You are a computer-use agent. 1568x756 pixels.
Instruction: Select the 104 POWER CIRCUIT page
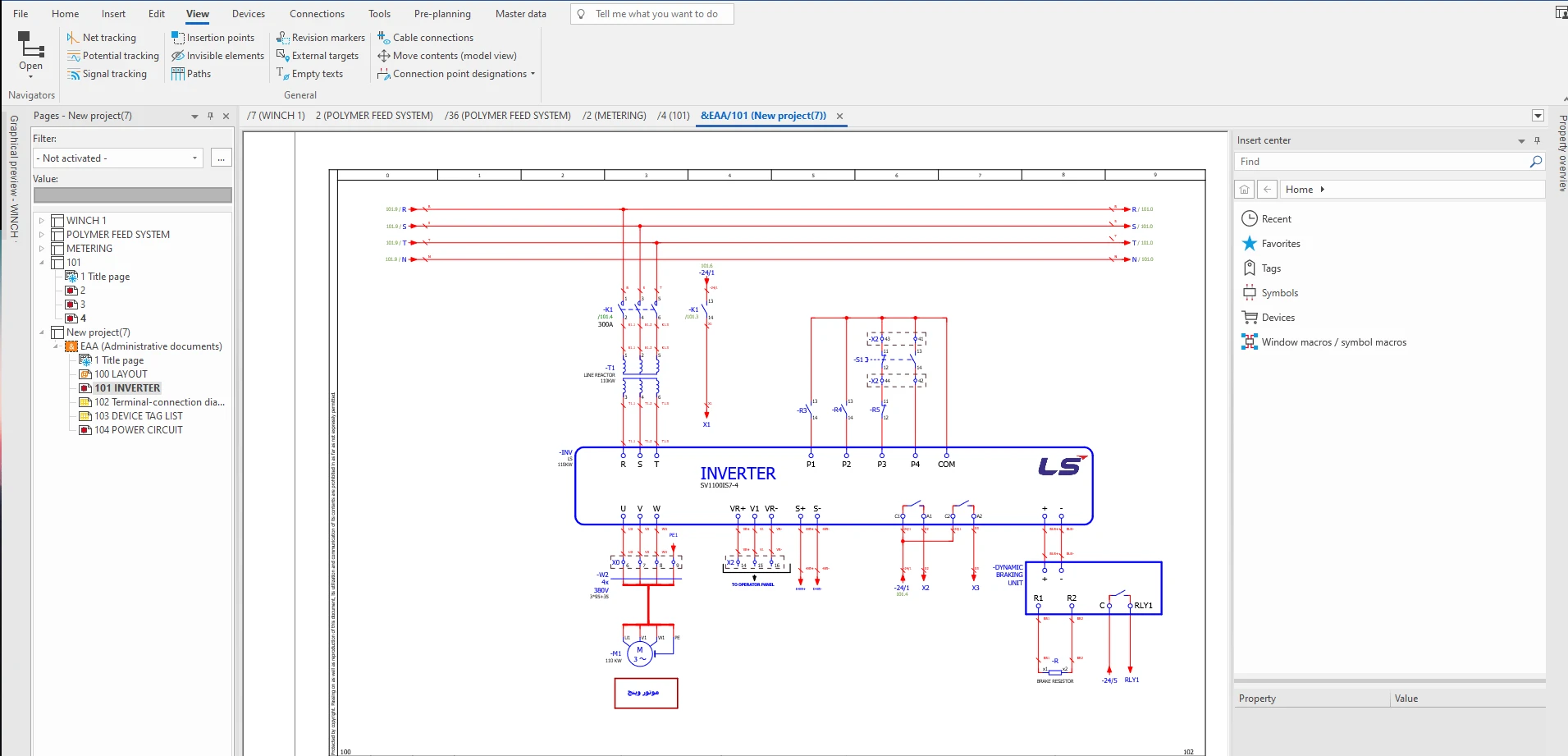point(138,430)
